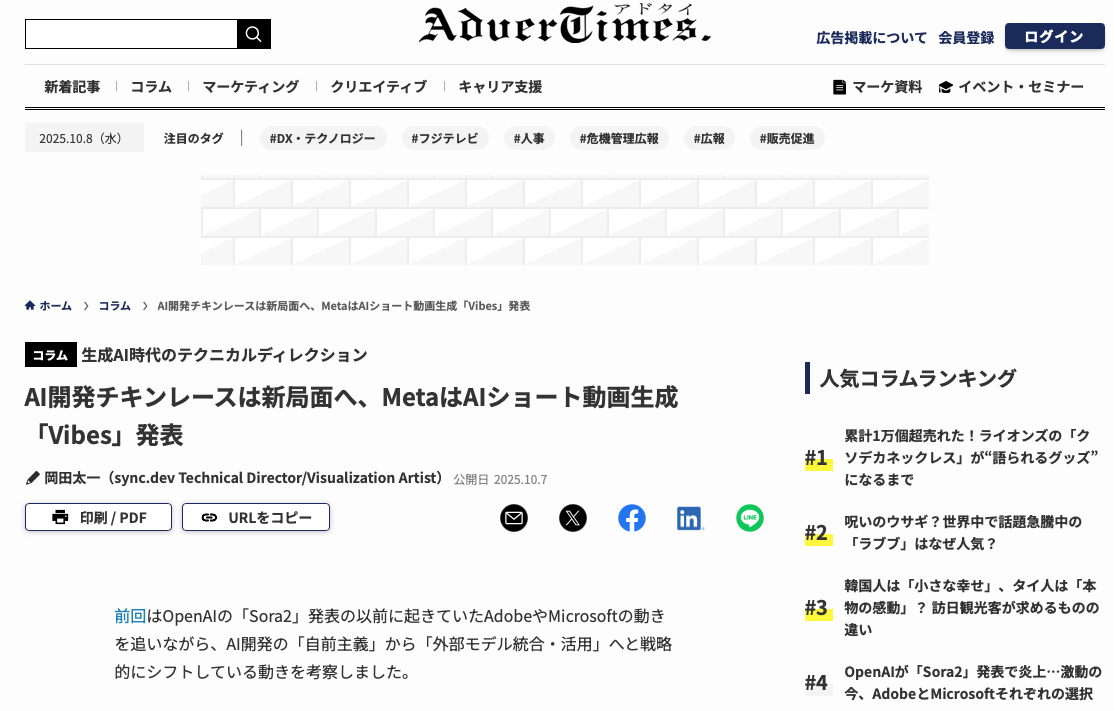Open the 新着記事 menu item
The width and height of the screenshot is (1114, 711).
[x=72, y=87]
